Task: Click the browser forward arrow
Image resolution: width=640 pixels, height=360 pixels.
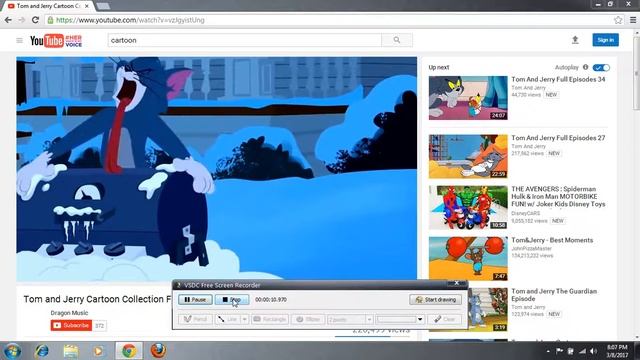Action: point(22,20)
